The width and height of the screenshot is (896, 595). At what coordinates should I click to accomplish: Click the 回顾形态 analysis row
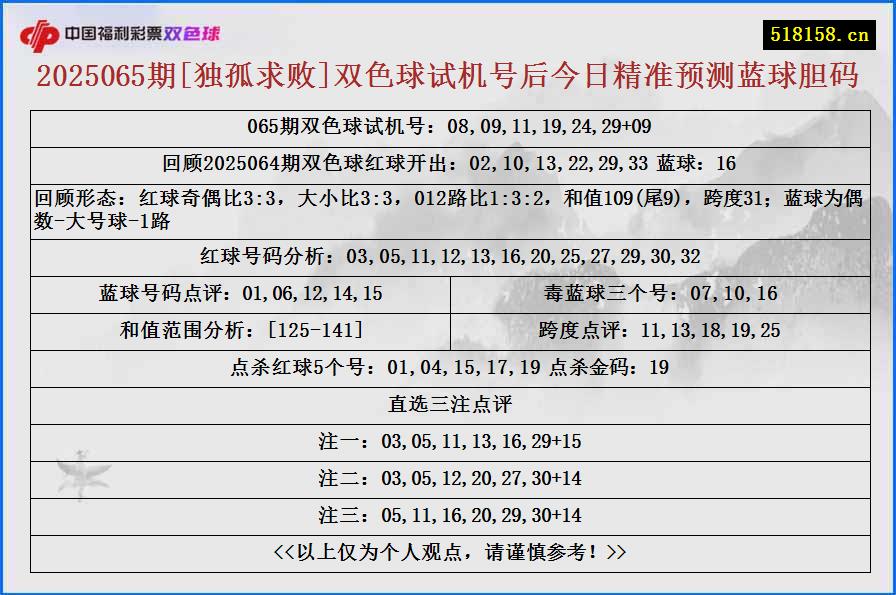pyautogui.click(x=448, y=205)
